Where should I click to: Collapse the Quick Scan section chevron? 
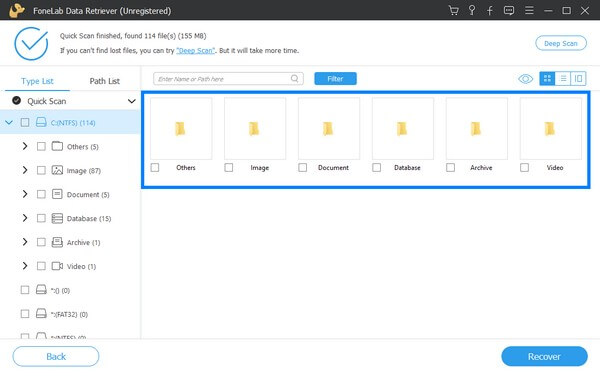click(132, 101)
